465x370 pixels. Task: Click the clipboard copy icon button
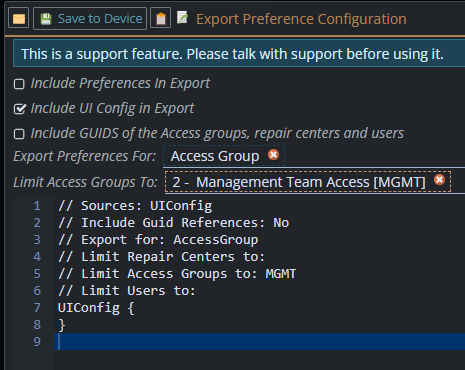tap(161, 19)
